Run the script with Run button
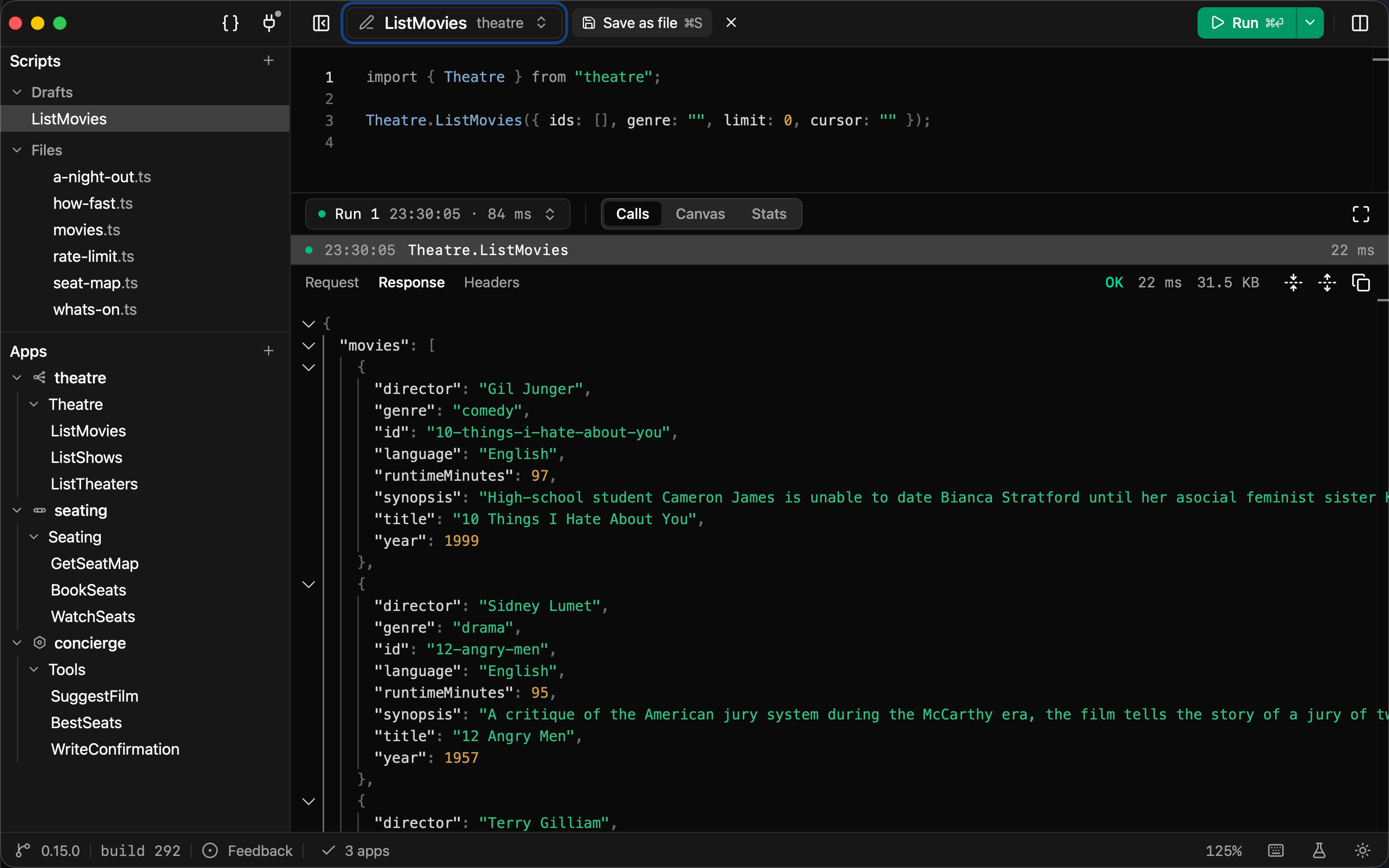Viewport: 1389px width, 868px height. point(1247,23)
